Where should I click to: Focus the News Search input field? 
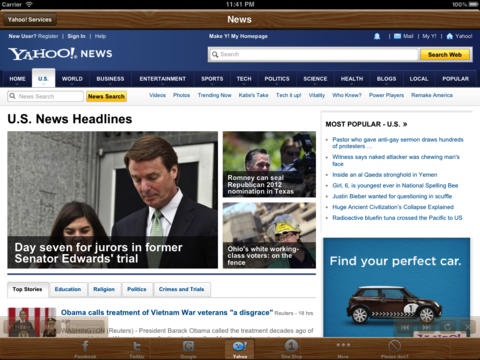[x=46, y=96]
